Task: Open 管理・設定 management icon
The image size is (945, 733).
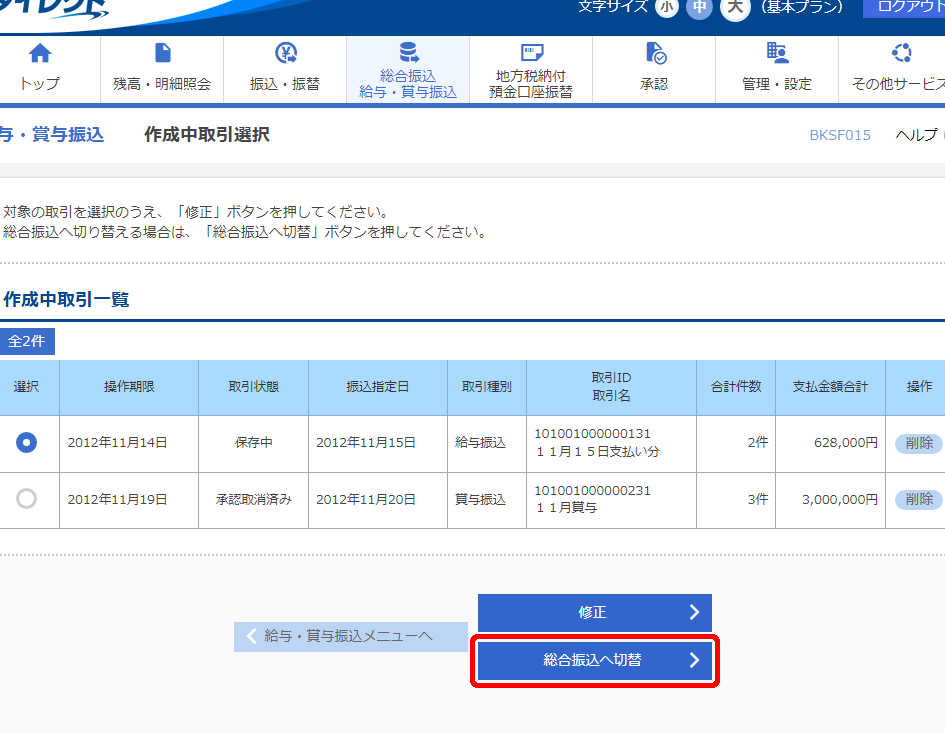Action: (x=777, y=54)
